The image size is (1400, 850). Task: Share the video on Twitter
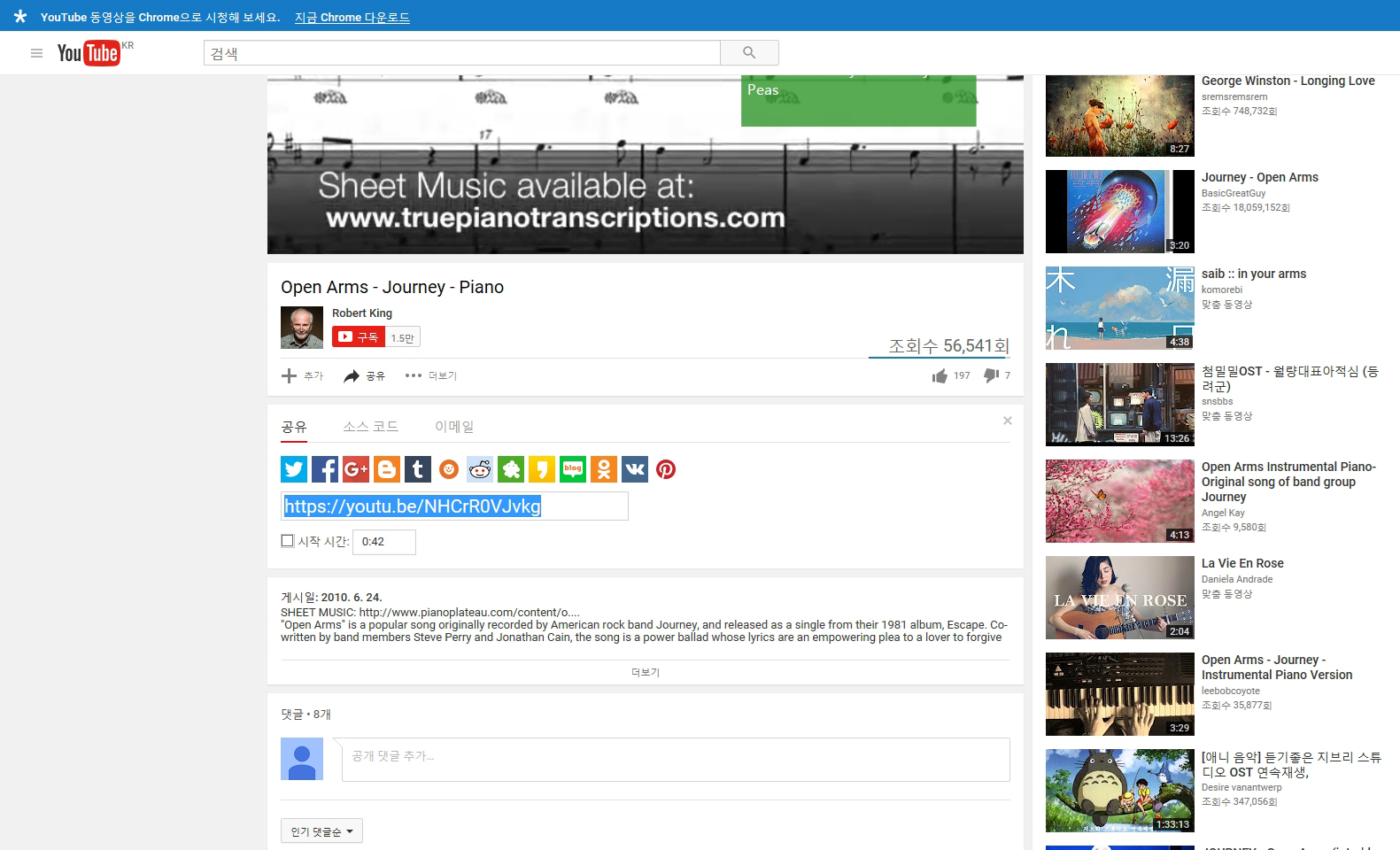tap(294, 469)
